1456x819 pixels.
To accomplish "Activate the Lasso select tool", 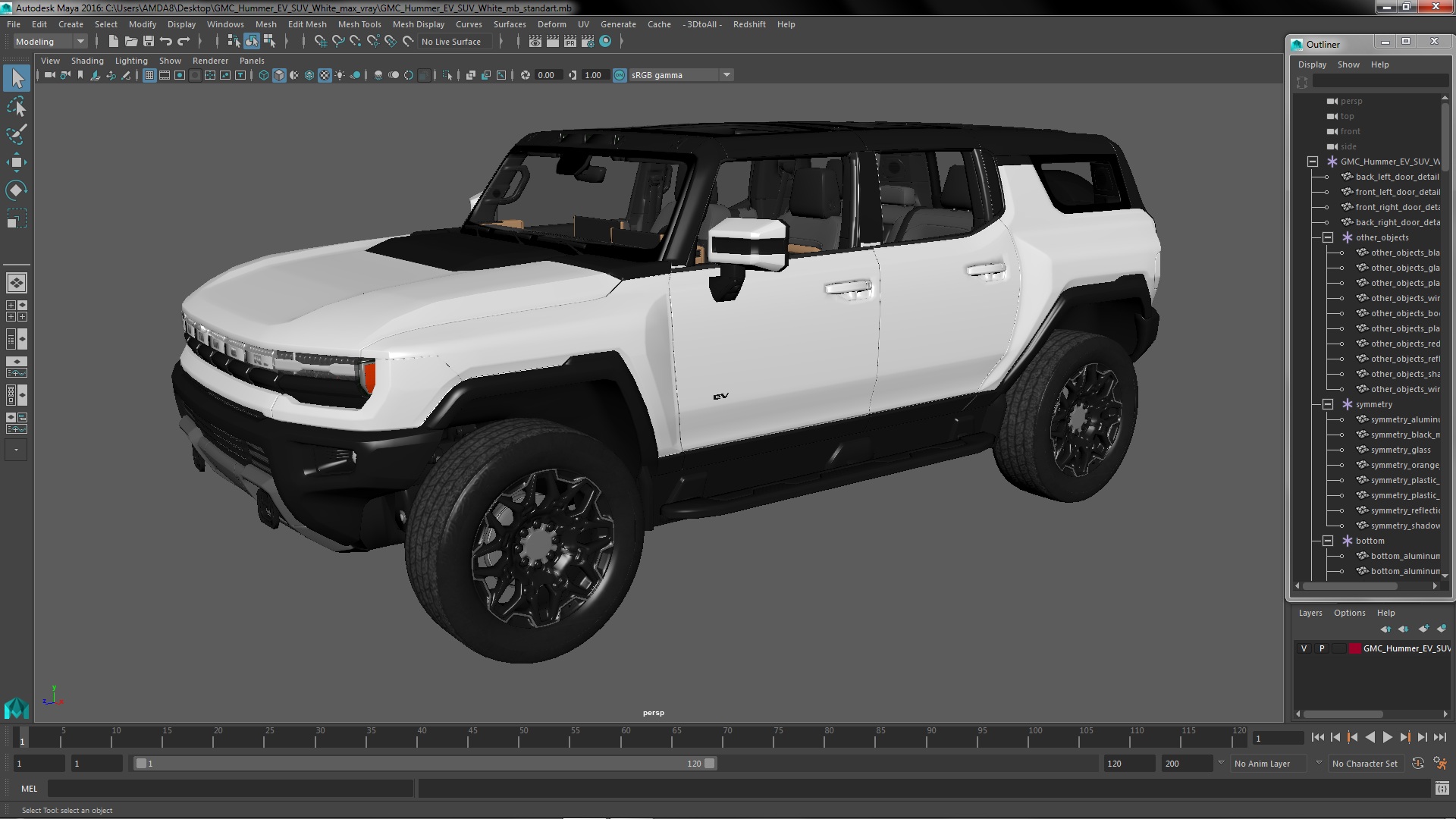I will (17, 106).
